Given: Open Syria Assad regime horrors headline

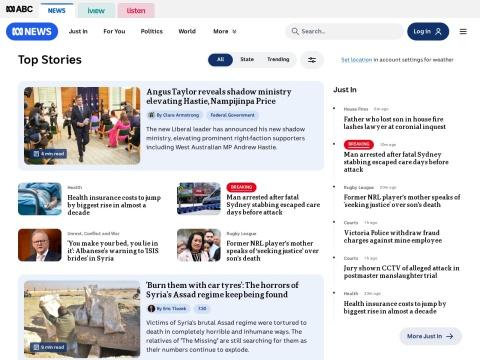Looking at the screenshot, I should coord(222,290).
